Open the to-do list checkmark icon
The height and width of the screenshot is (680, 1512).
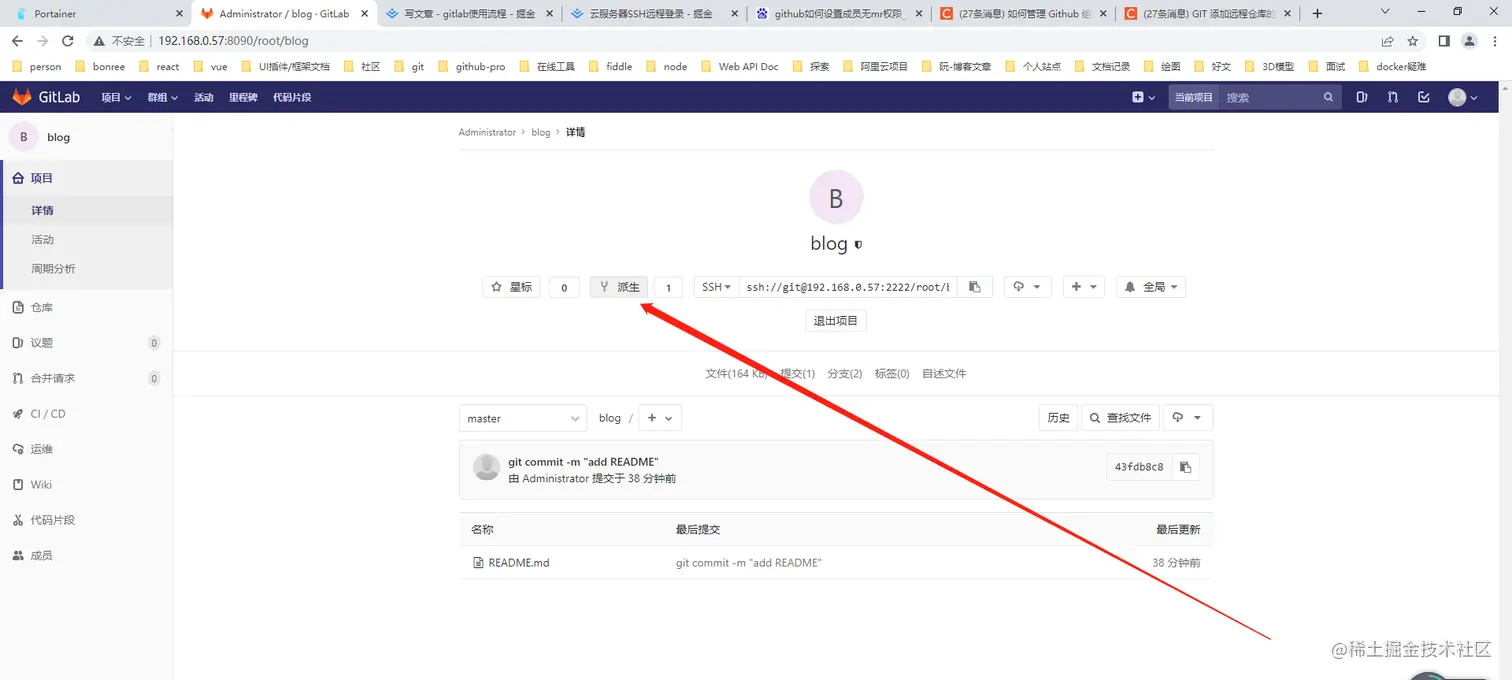1424,97
